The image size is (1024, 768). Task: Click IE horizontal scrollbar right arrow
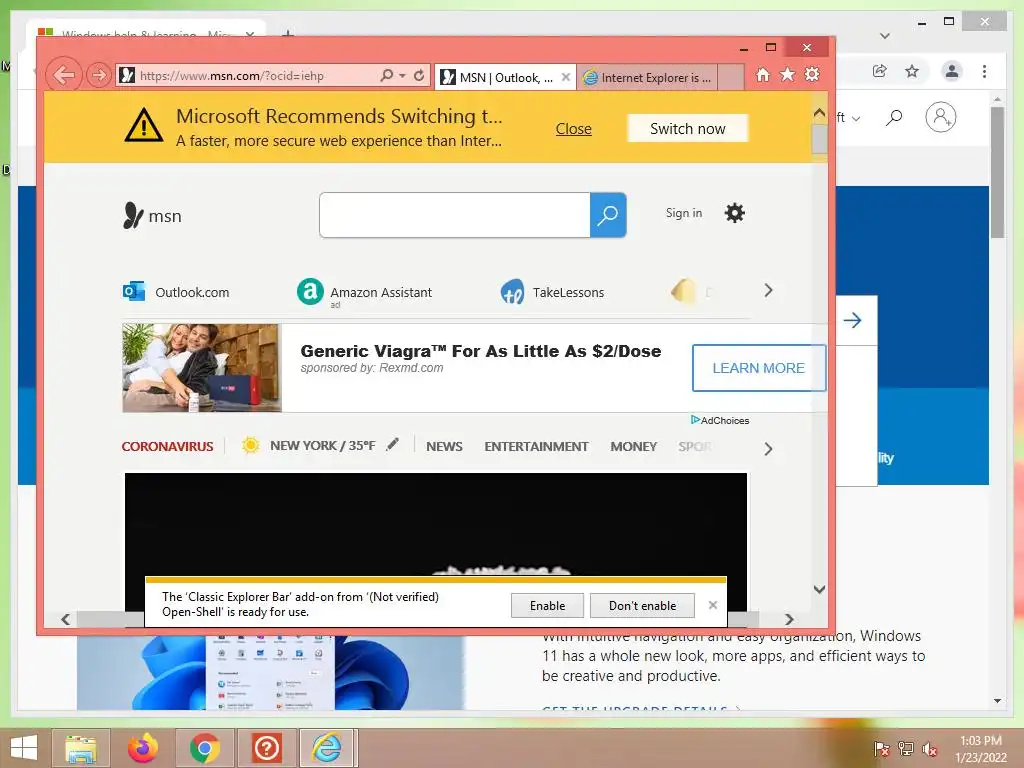(x=790, y=619)
